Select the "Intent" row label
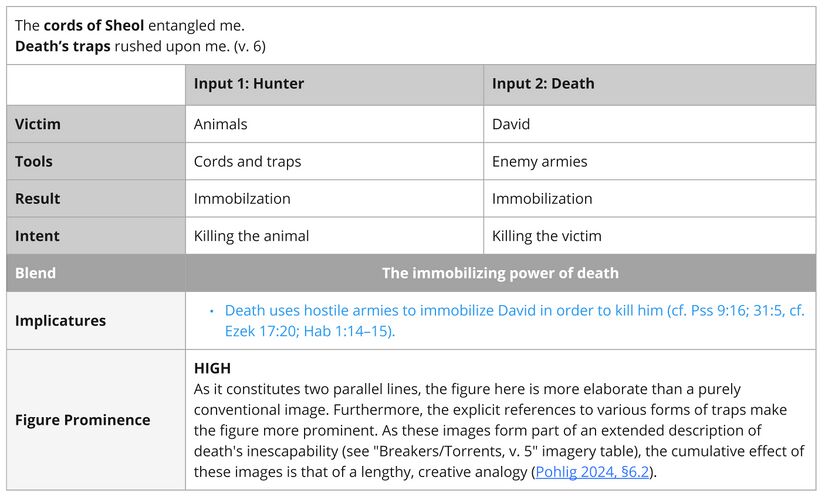This screenshot has width=825, height=500. (37, 236)
